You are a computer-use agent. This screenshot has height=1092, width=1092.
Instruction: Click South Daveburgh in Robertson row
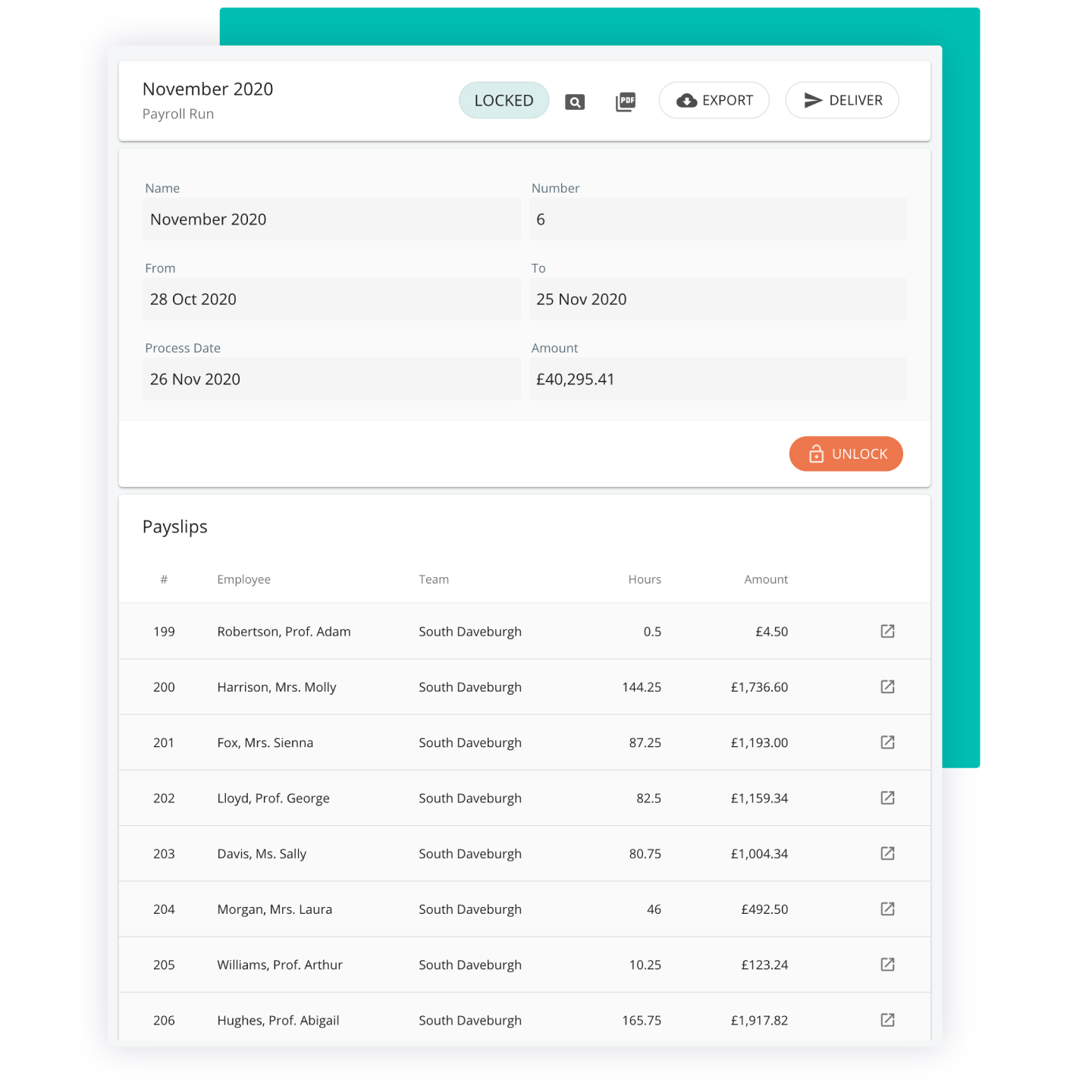(x=470, y=632)
